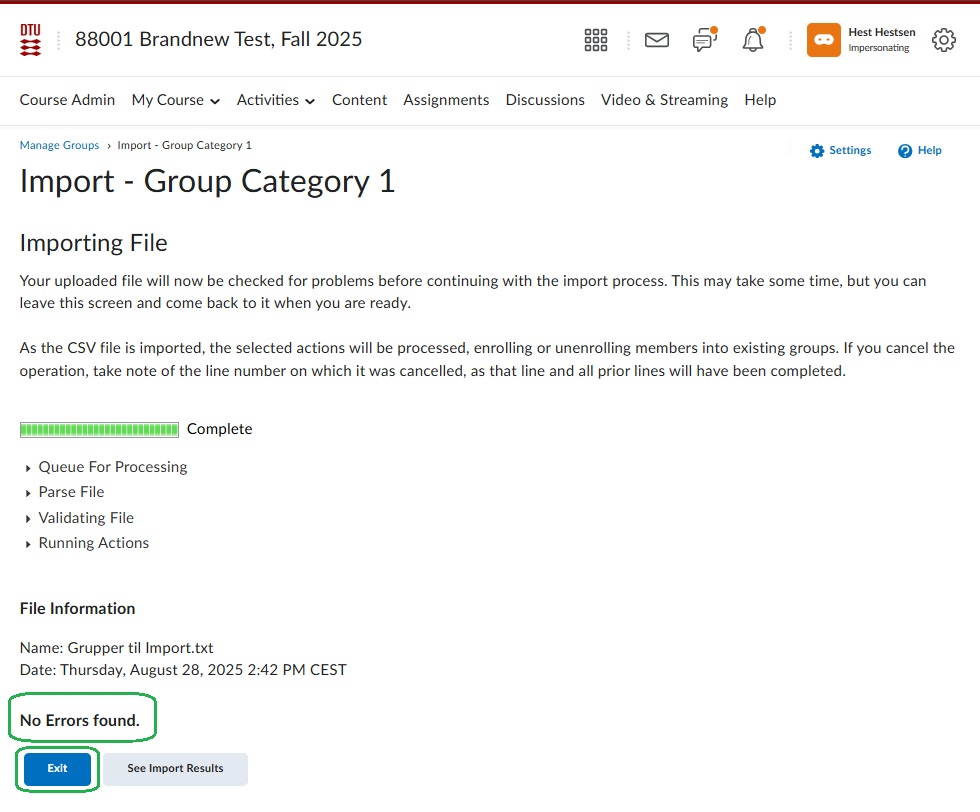Image resolution: width=980 pixels, height=812 pixels.
Task: Expand the Running Actions step
Action: pos(86,543)
